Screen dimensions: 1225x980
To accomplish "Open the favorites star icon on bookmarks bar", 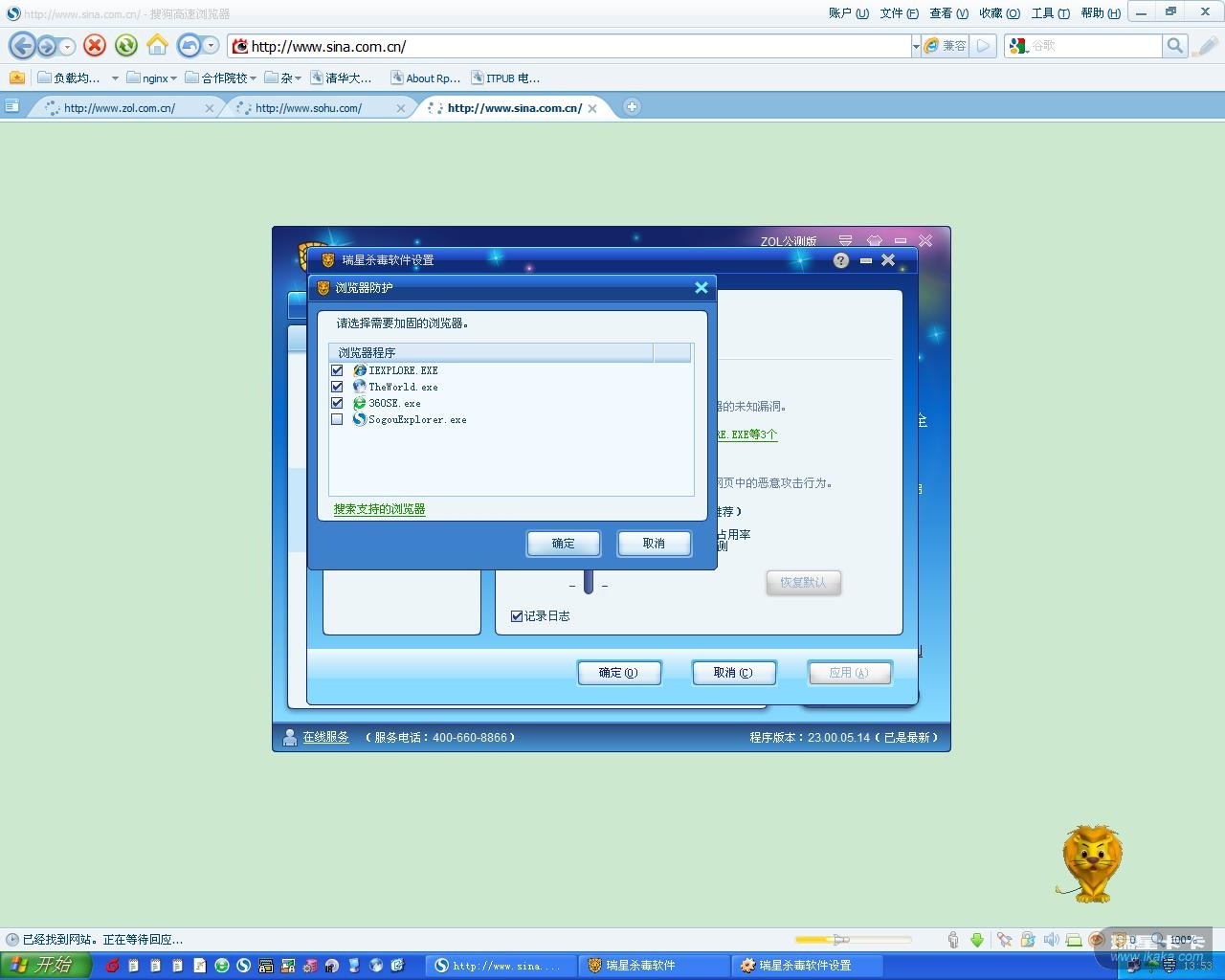I will [16, 78].
